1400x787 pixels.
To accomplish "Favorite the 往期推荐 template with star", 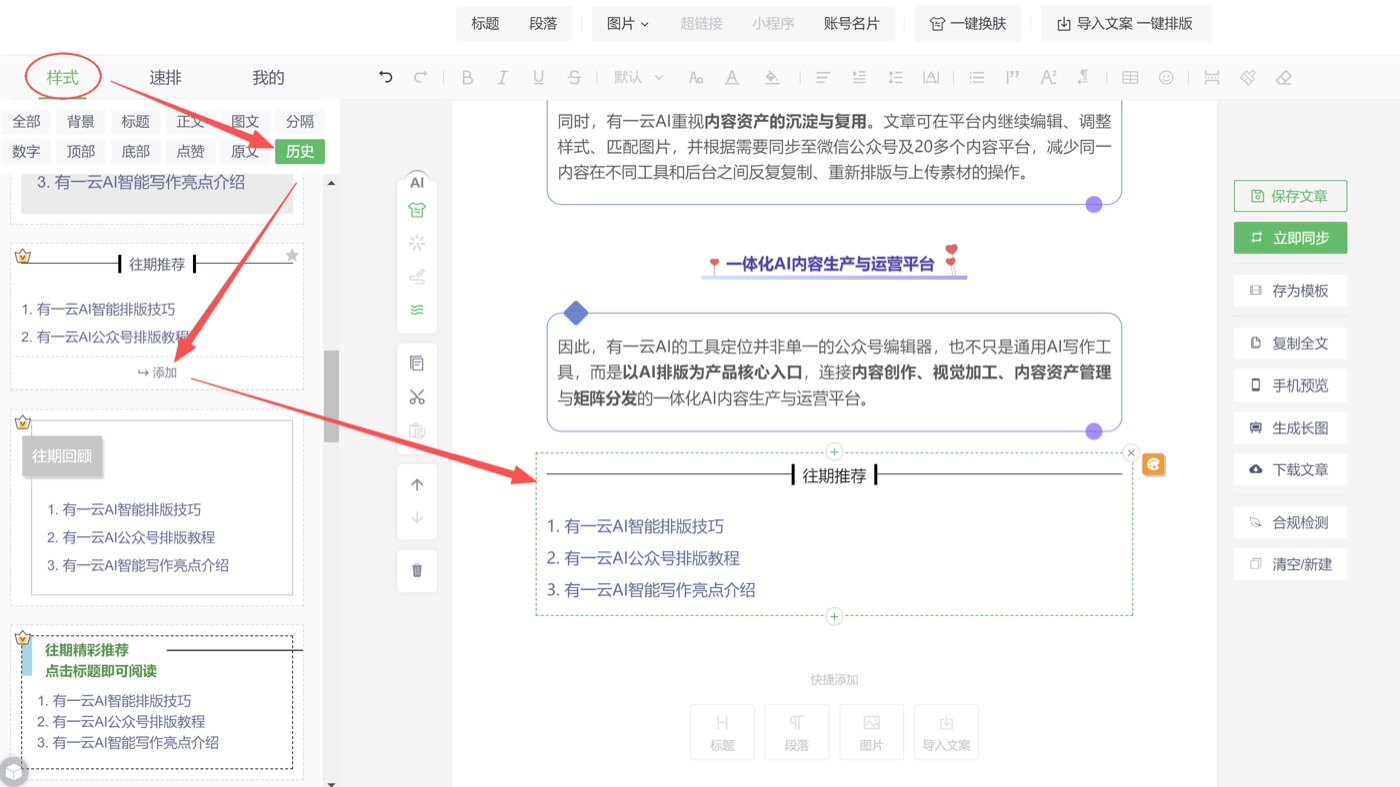I will (292, 256).
